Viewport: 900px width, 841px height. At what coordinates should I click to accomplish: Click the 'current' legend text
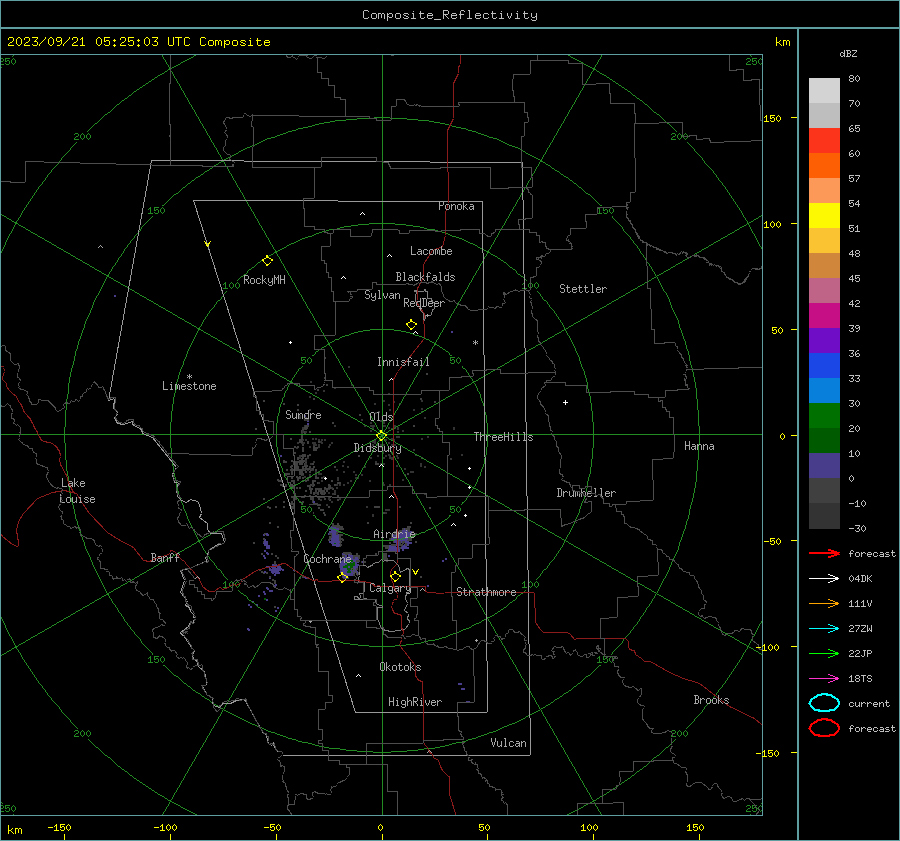(869, 703)
